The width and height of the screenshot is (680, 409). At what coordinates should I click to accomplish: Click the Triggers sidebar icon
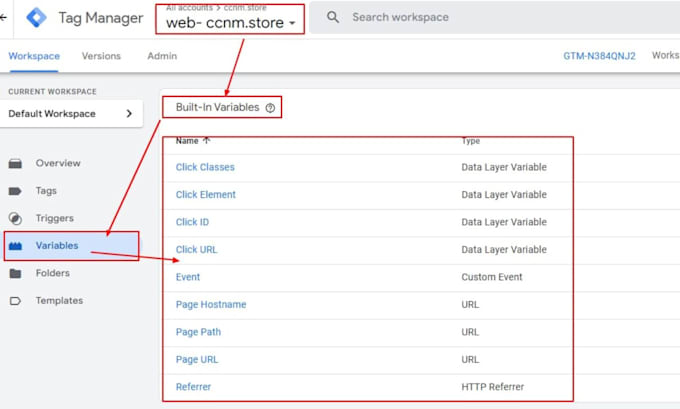[x=15, y=218]
